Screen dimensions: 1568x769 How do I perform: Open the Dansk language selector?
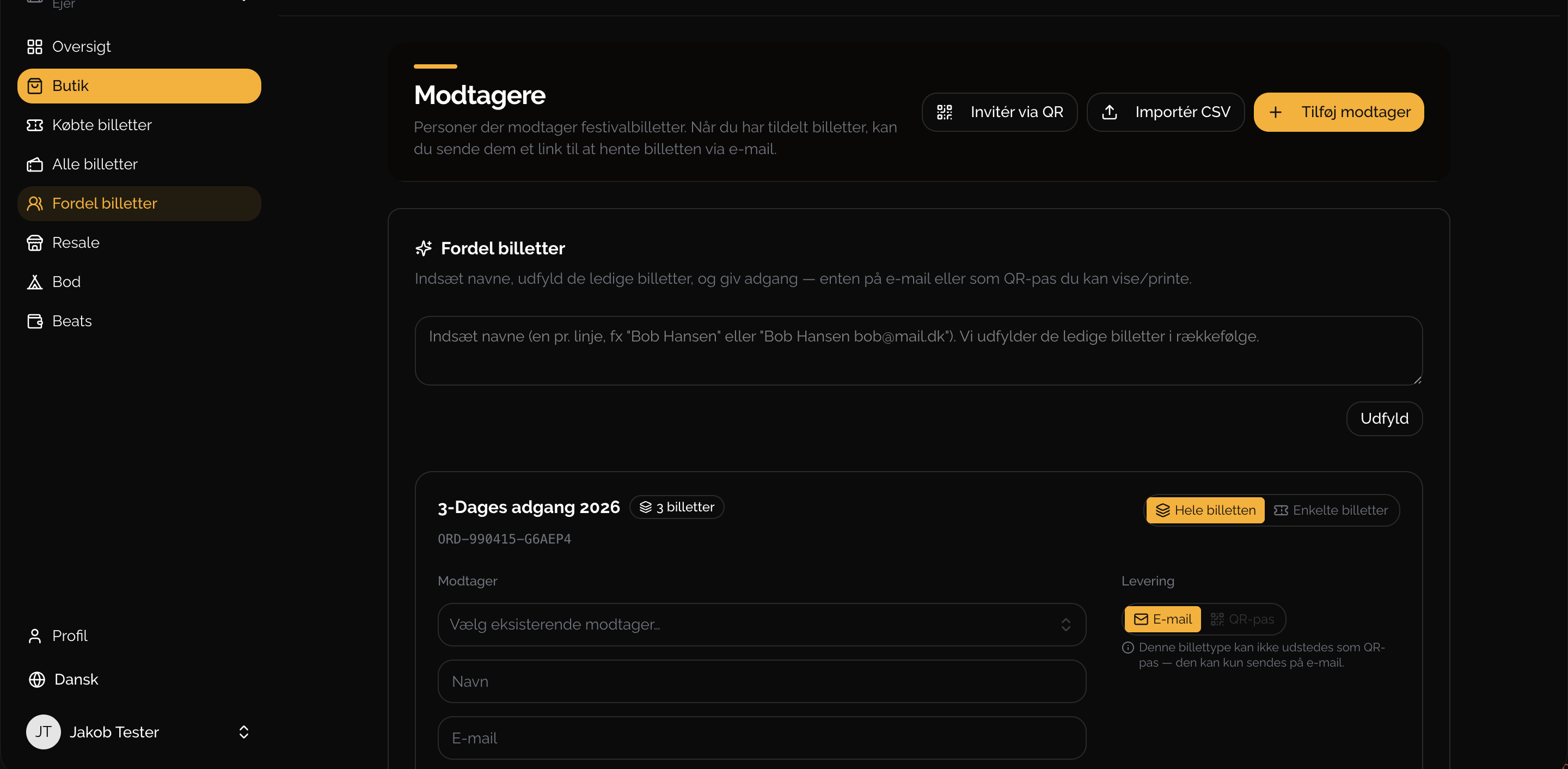[63, 680]
